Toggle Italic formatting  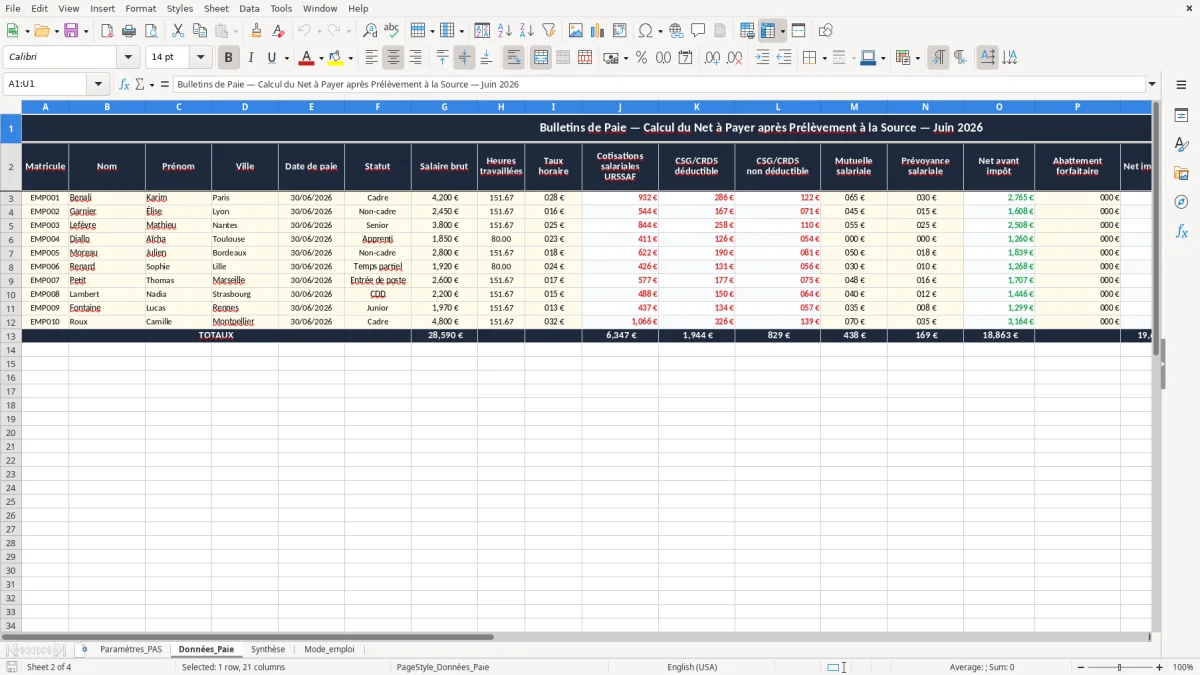coord(251,58)
